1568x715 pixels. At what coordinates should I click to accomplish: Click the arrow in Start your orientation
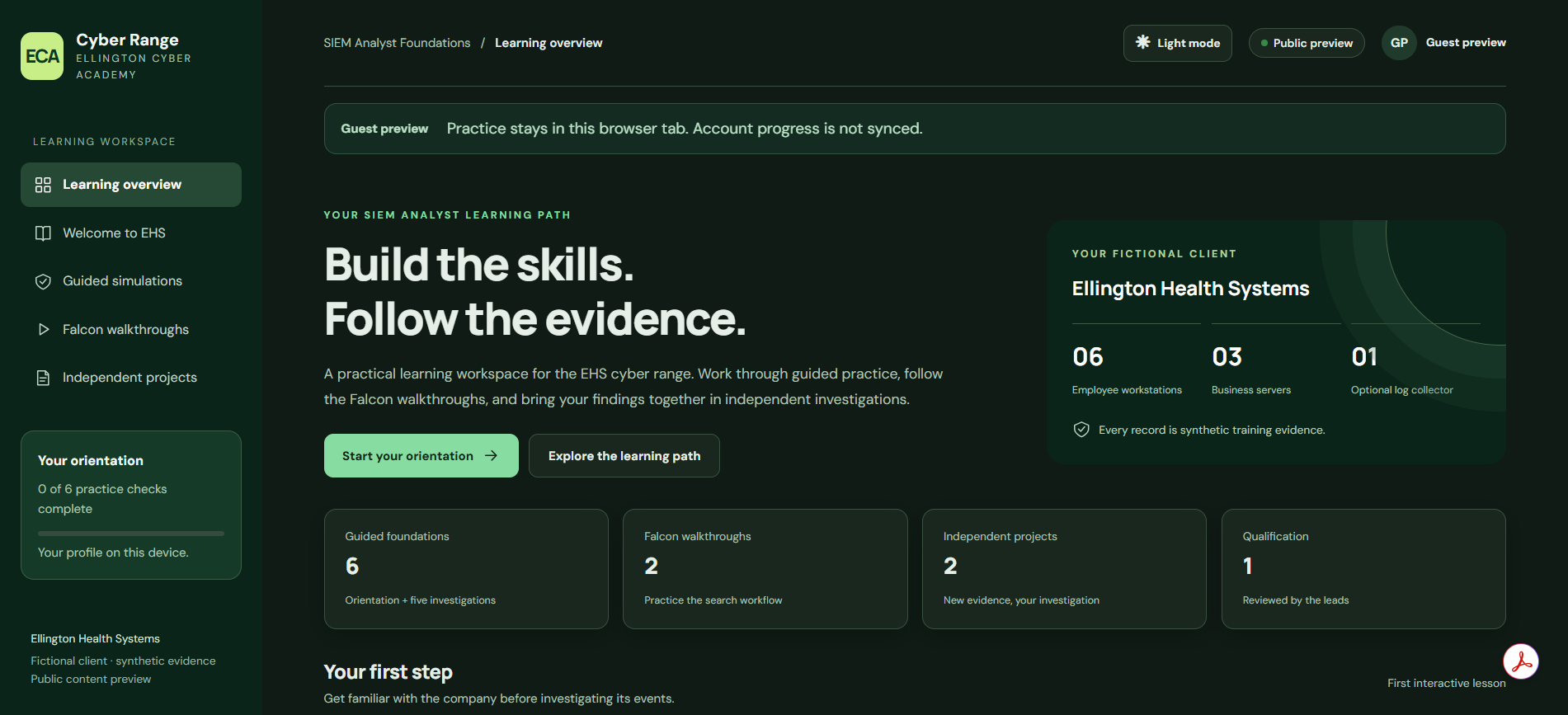coord(492,455)
